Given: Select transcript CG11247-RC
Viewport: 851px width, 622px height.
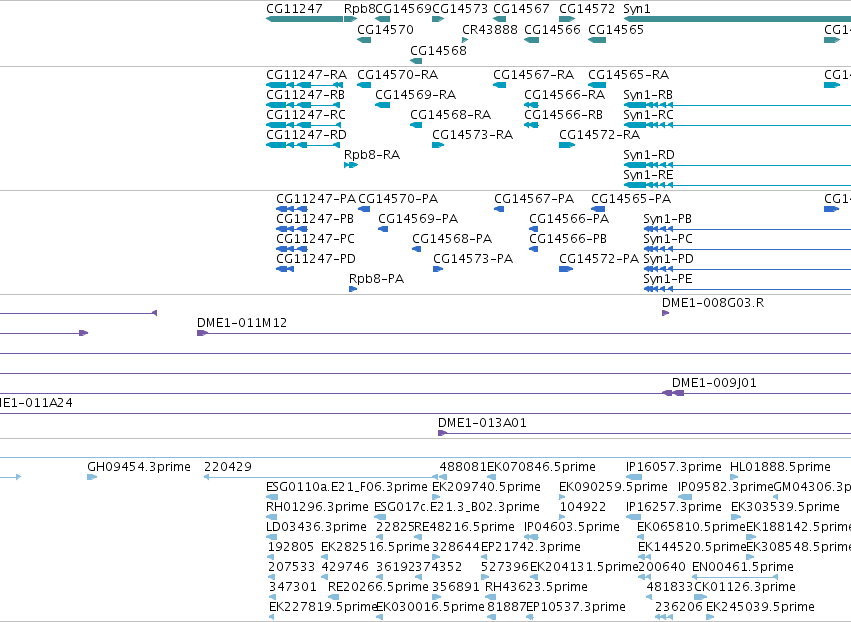Looking at the screenshot, I should [x=306, y=115].
